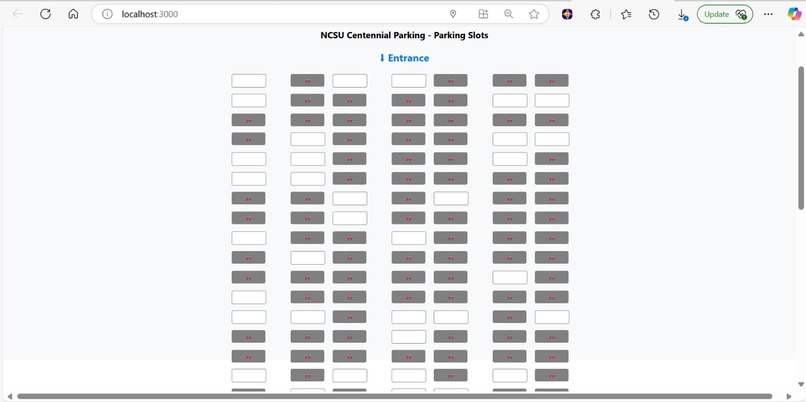
Task: Click the horizontal scrollbar right arrow
Action: [x=789, y=396]
